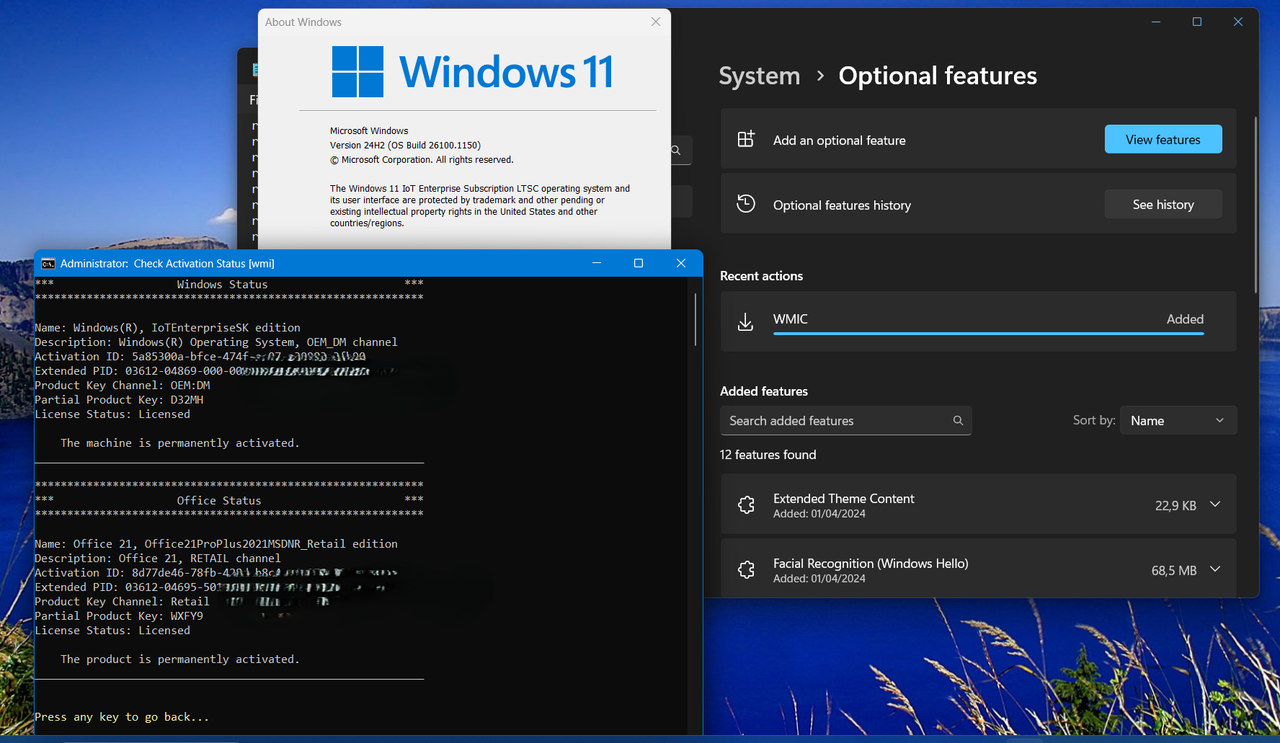The image size is (1280, 743).
Task: Click "Press any key to go back..." line
Action: pyautogui.click(x=122, y=717)
